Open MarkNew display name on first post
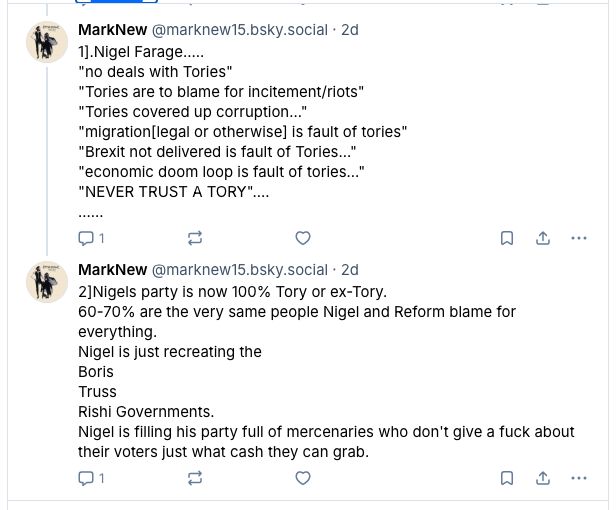The height and width of the screenshot is (510, 616). [x=112, y=30]
